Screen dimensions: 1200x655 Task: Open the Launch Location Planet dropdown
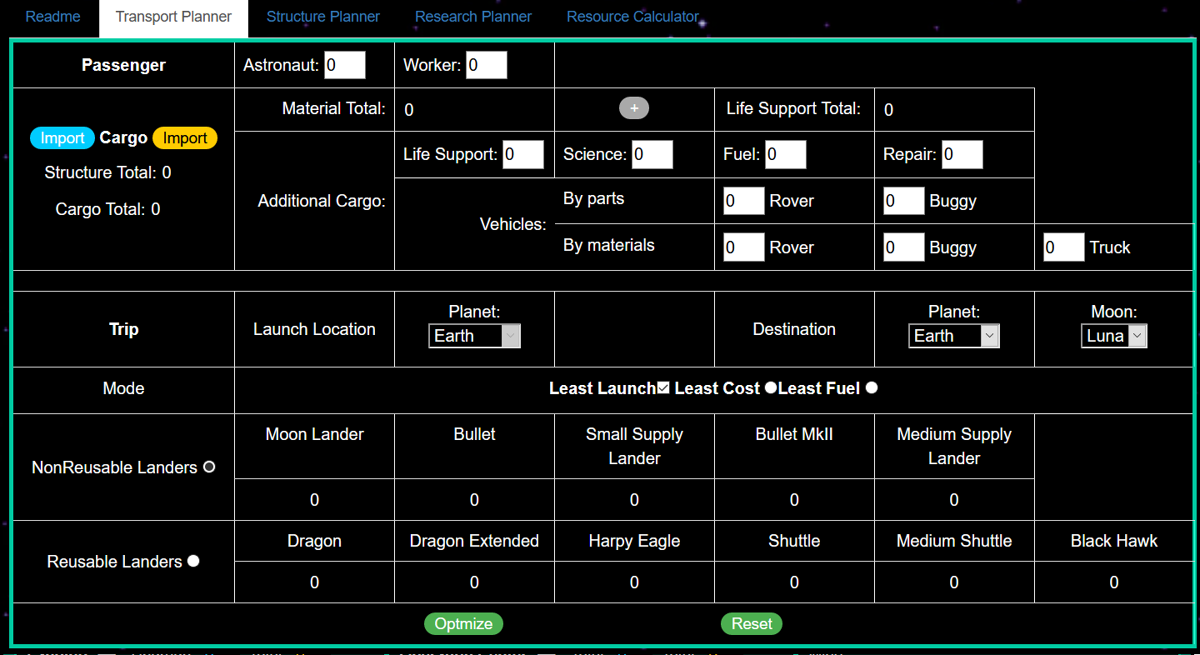tap(474, 336)
